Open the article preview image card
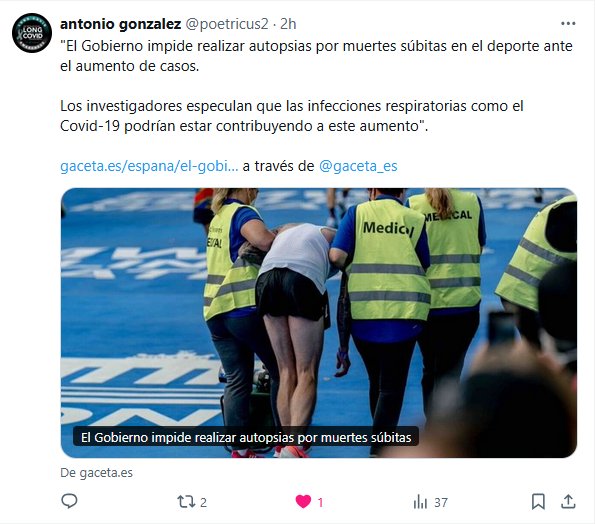Viewport: 596px width, 524px height. [x=319, y=323]
